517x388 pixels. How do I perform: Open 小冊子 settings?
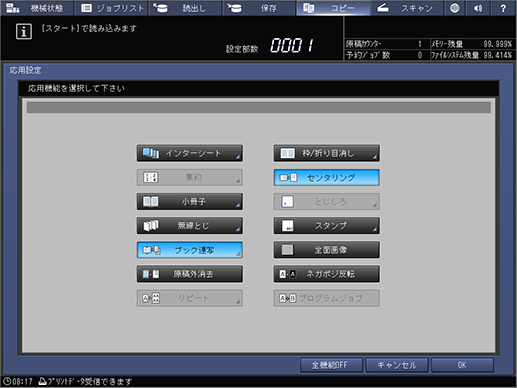pos(190,201)
